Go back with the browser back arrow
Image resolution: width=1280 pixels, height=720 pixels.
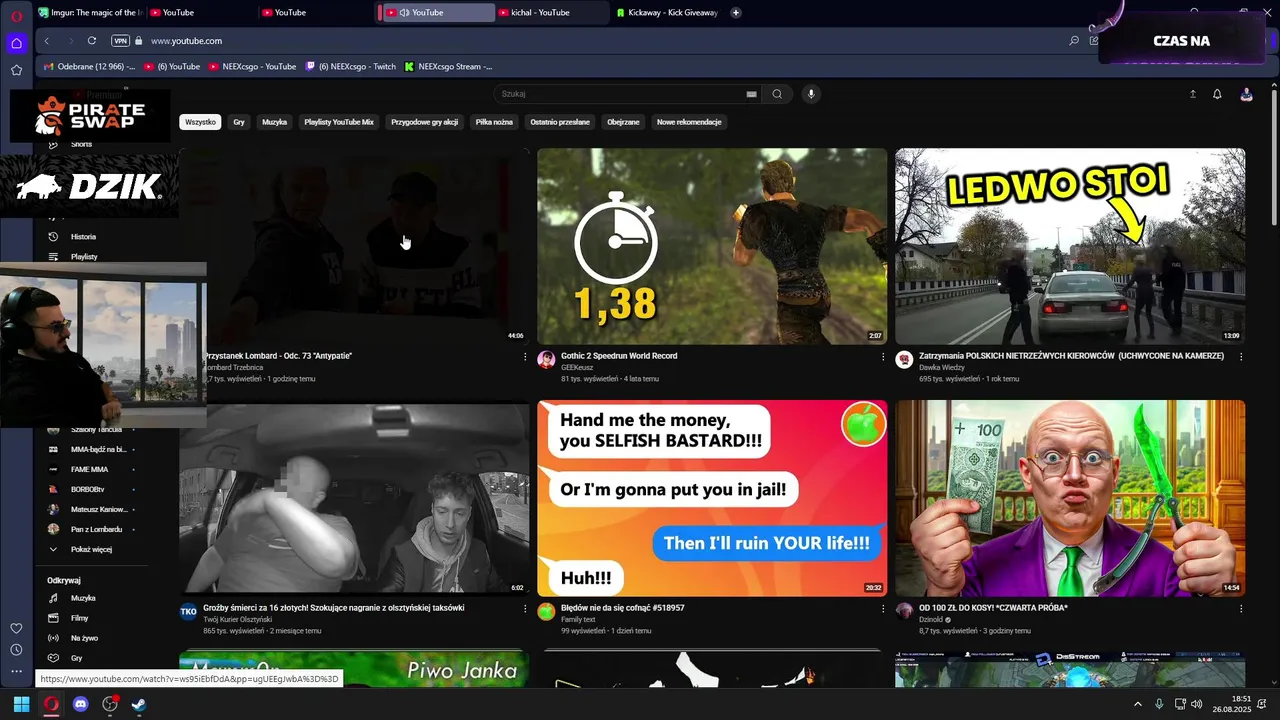(47, 41)
